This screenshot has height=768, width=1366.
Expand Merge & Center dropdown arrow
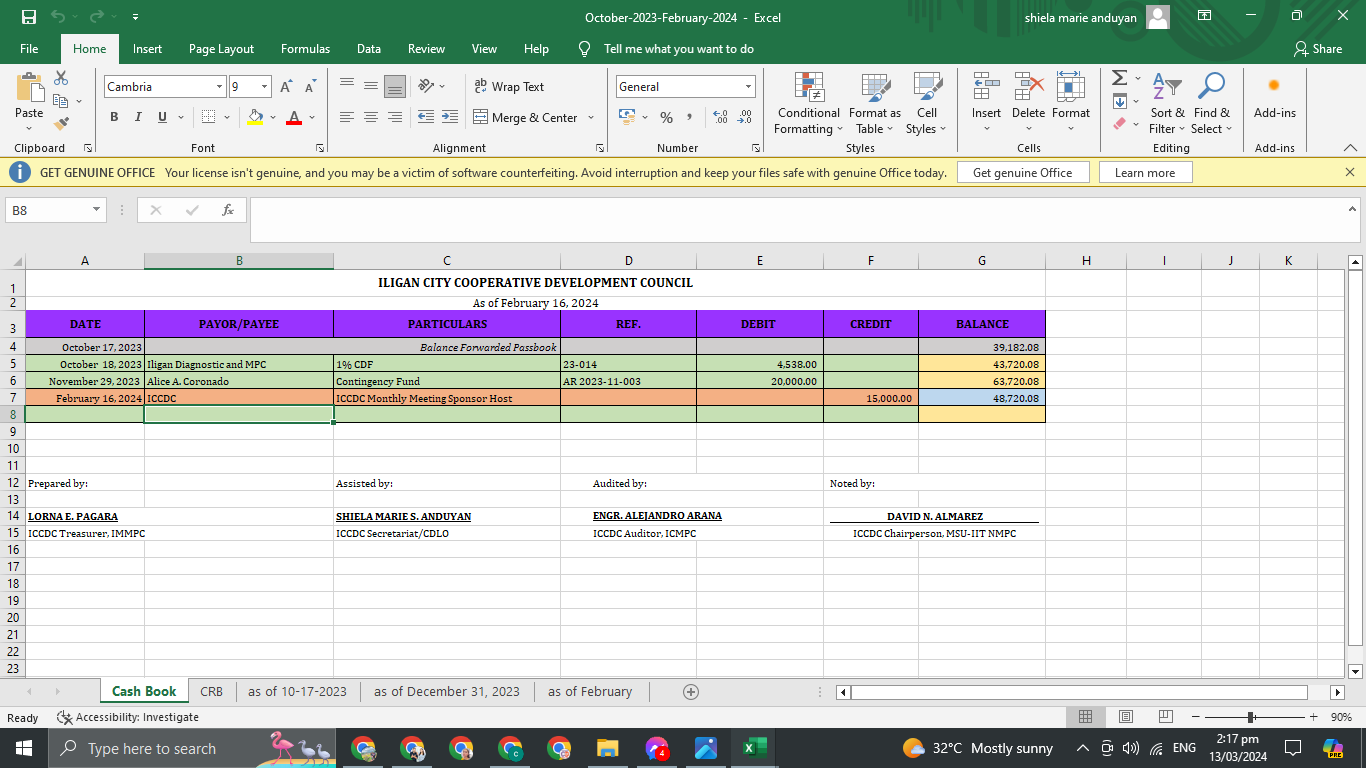[591, 118]
